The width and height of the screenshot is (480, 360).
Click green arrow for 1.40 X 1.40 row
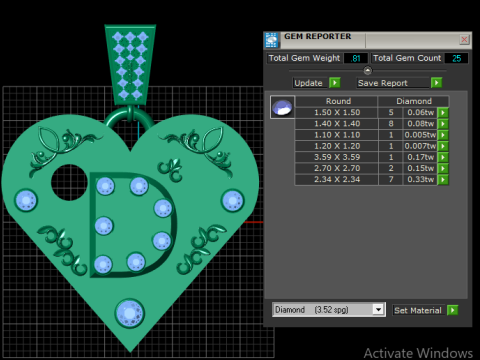443,124
